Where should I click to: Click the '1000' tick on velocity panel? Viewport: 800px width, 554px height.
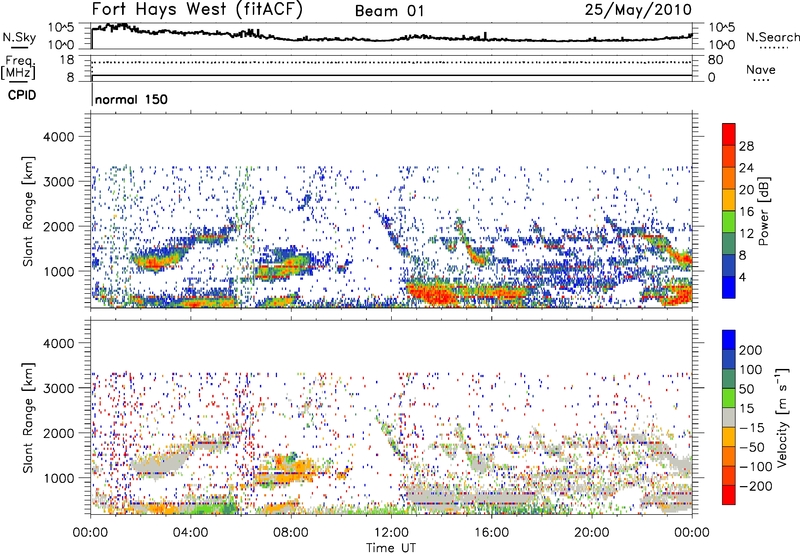pos(59,478)
